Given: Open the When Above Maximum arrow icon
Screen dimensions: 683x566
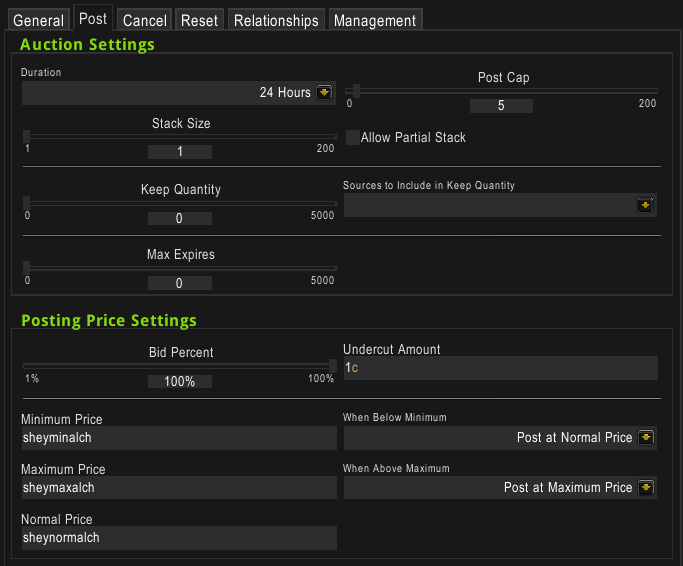Looking at the screenshot, I should [646, 487].
